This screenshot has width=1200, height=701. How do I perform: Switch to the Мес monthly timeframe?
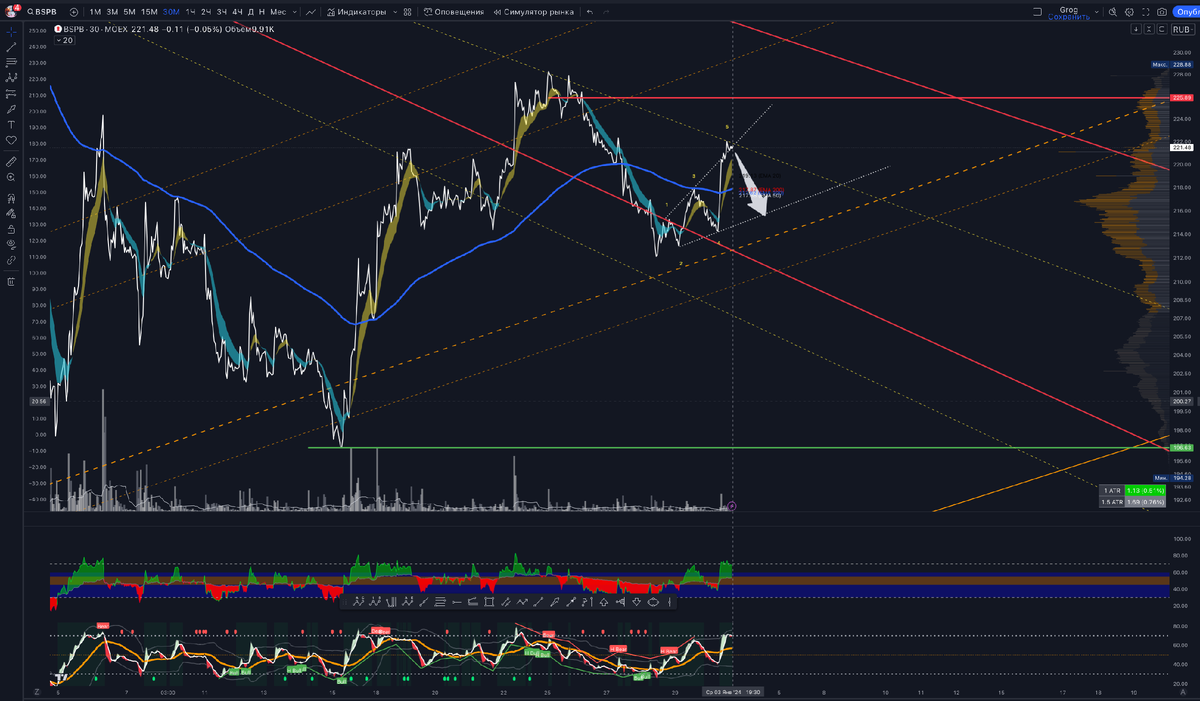[279, 12]
